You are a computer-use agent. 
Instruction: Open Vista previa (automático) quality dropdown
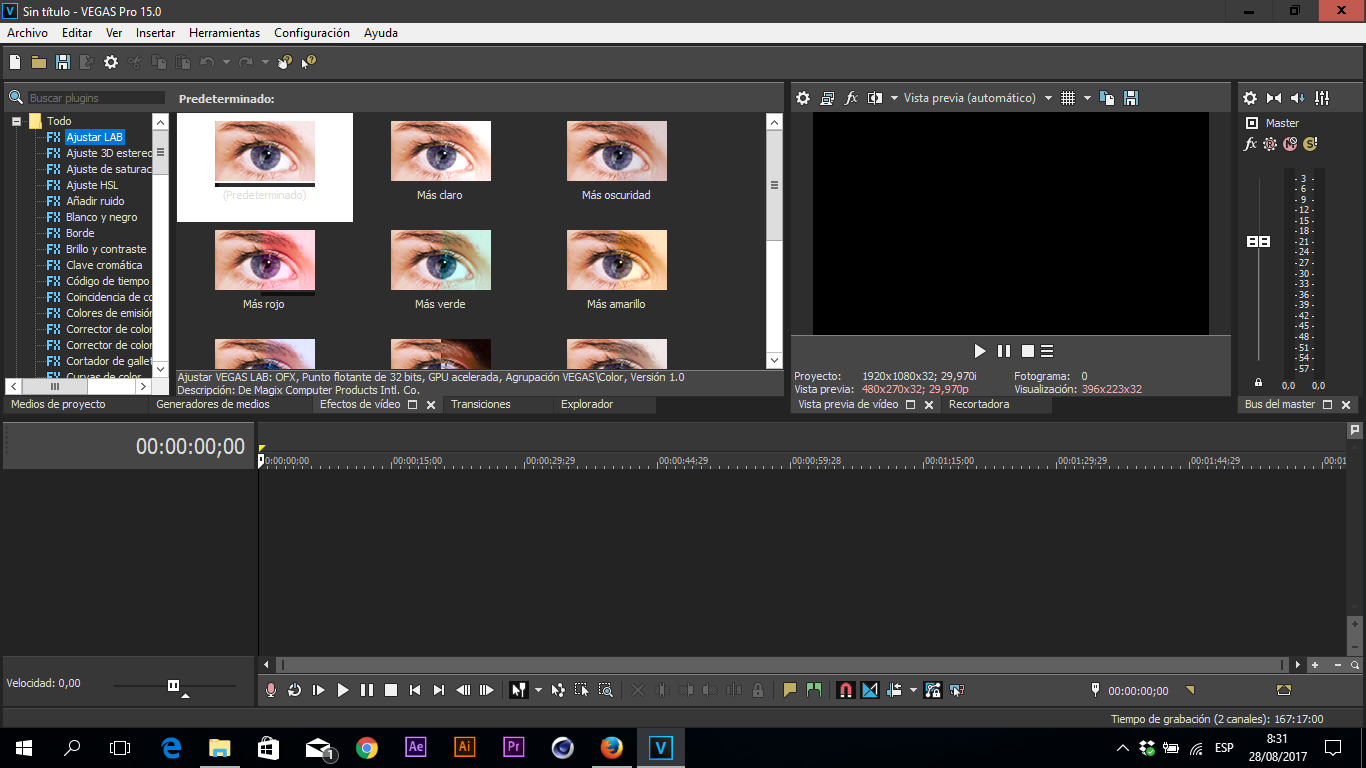[1048, 98]
